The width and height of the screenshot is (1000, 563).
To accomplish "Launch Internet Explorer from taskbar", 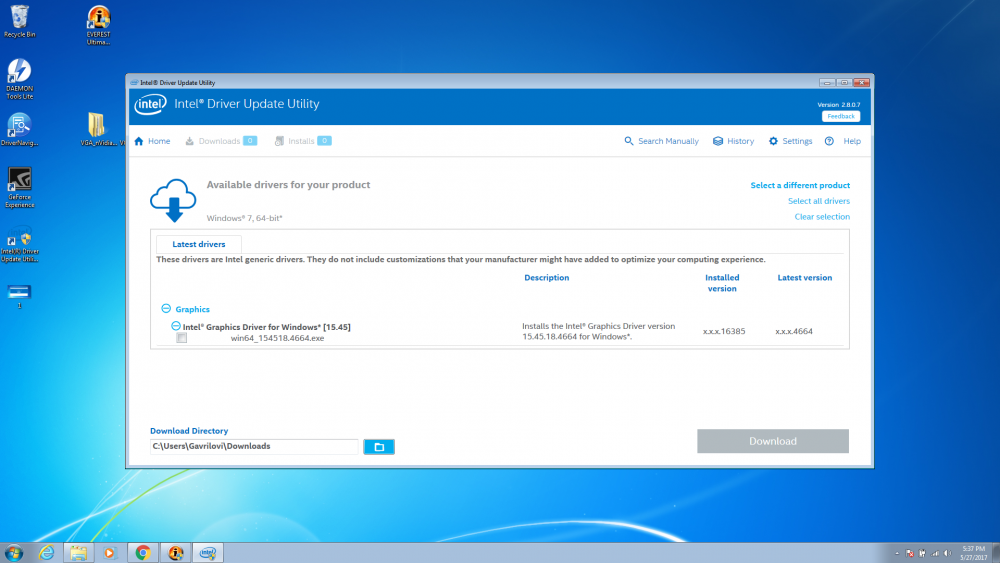I will click(47, 552).
